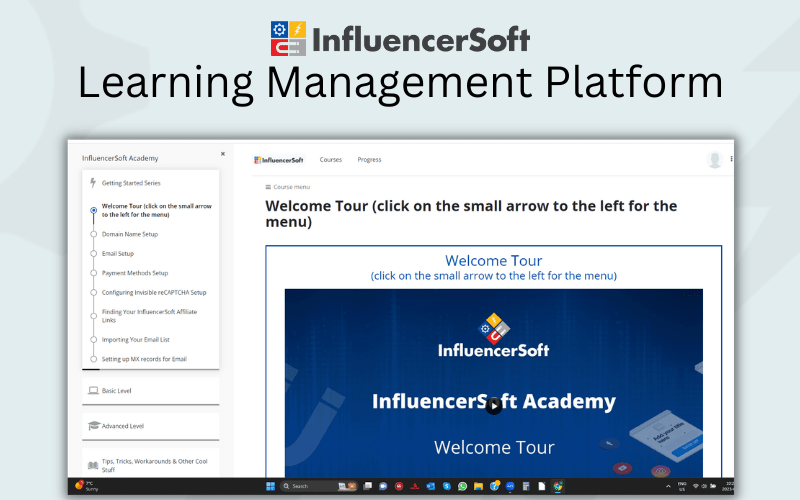Expand the Advanced Level section
The image size is (800, 500).
pos(151,426)
